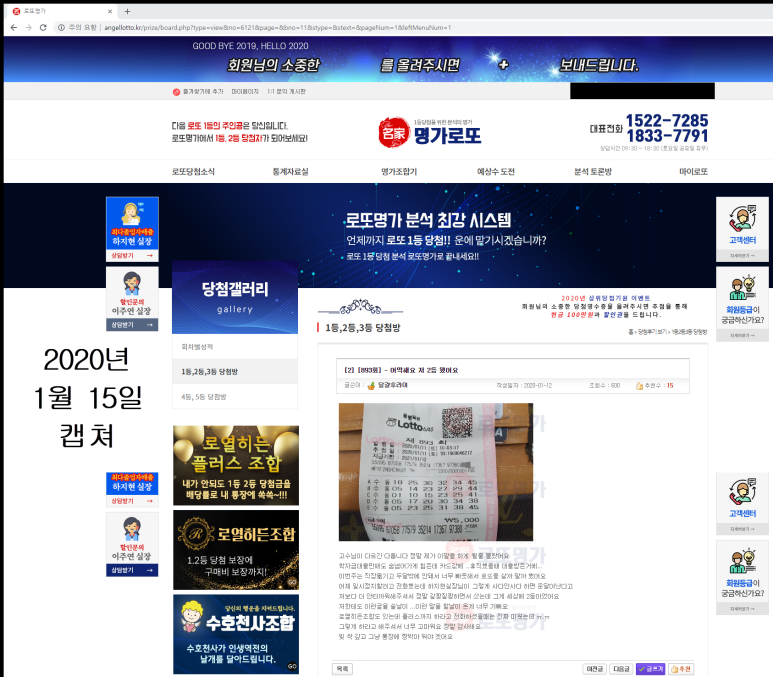
Task: Open the 예상수 도전 menu
Action: (x=495, y=172)
